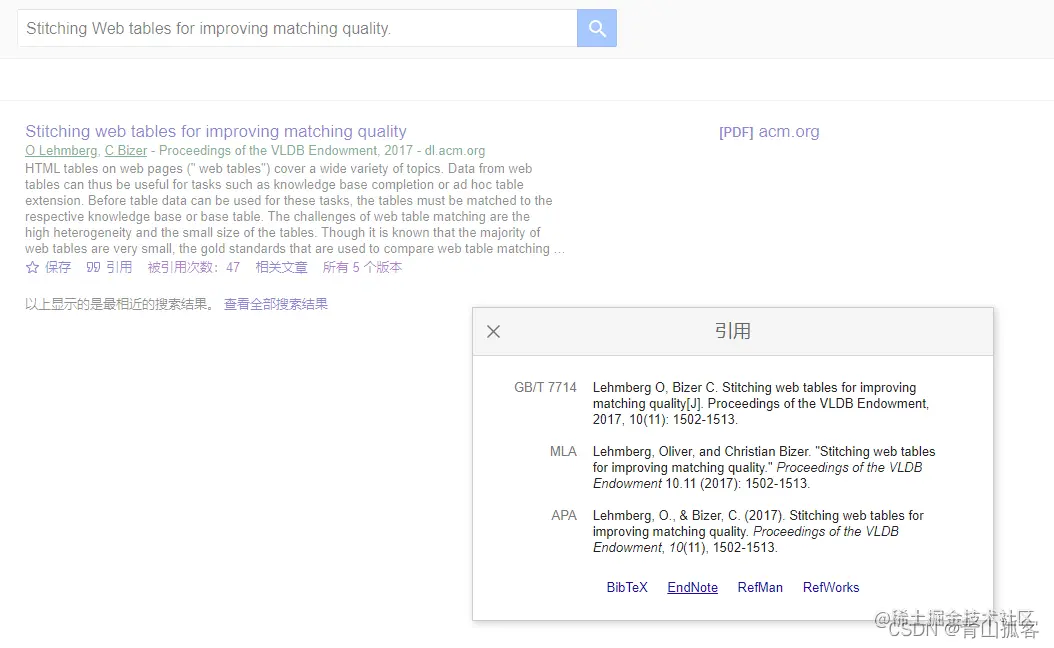
Task: Show 所有 5 个版本 all versions
Action: click(362, 268)
